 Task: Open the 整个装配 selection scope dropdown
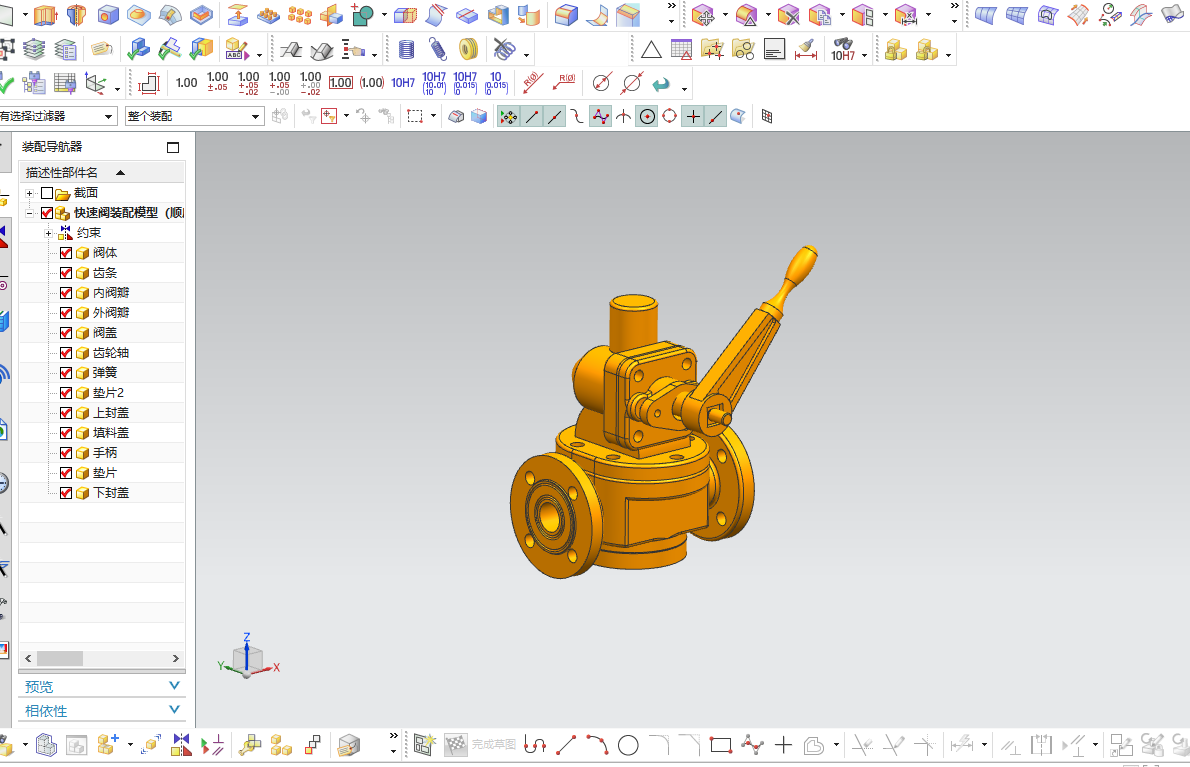tap(257, 117)
